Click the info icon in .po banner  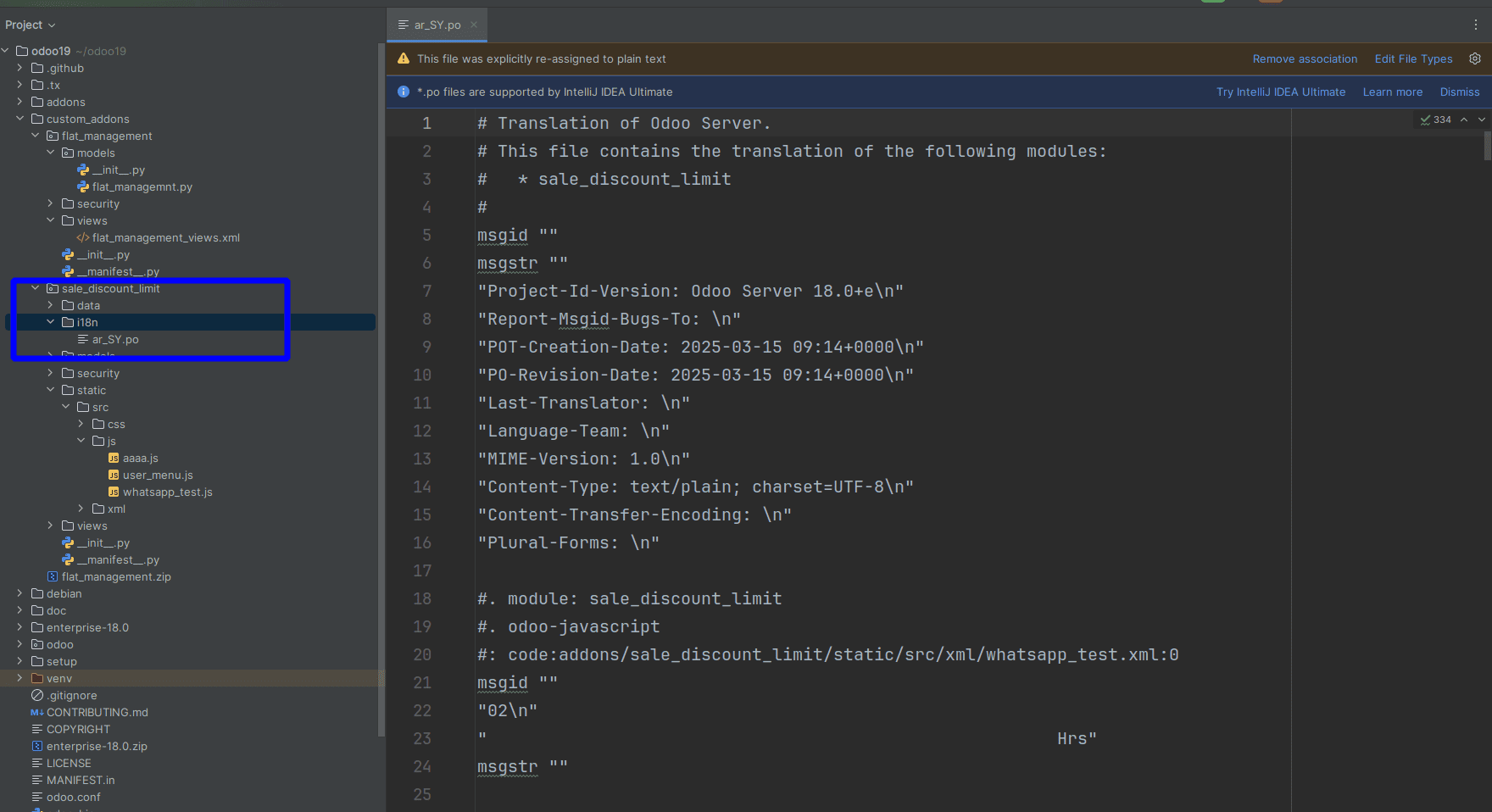click(x=404, y=92)
